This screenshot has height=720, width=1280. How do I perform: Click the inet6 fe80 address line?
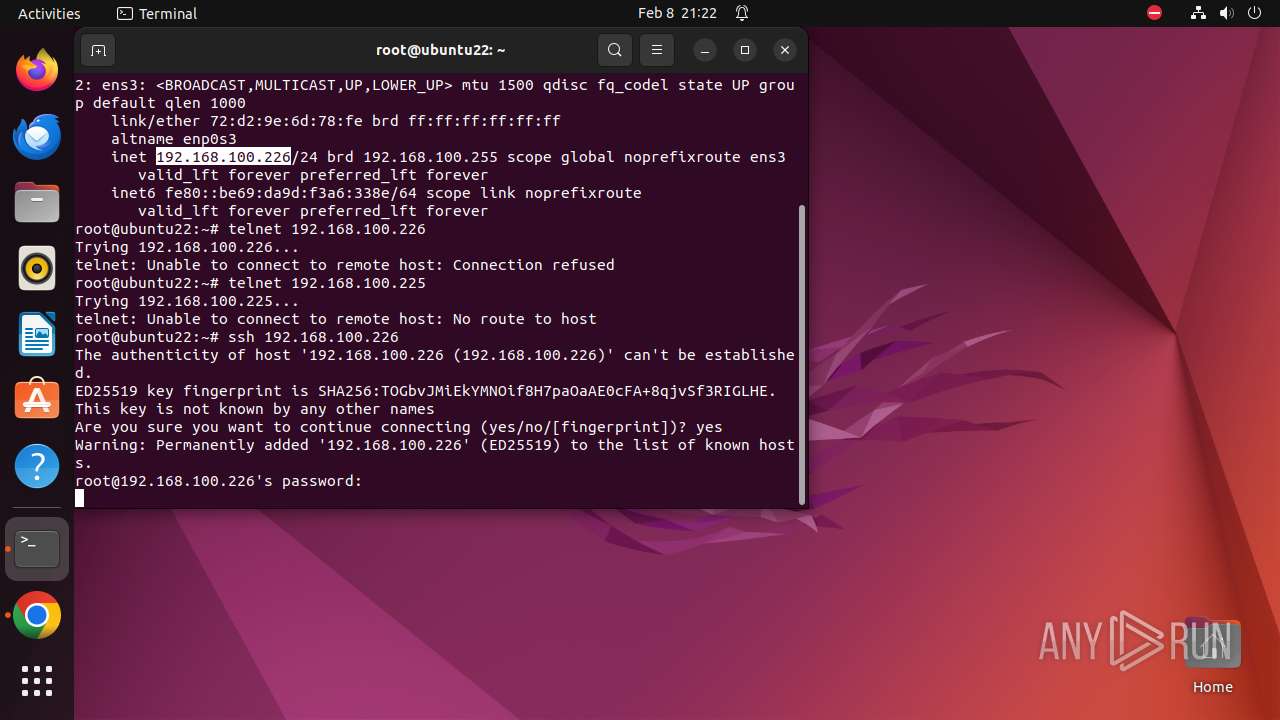376,193
